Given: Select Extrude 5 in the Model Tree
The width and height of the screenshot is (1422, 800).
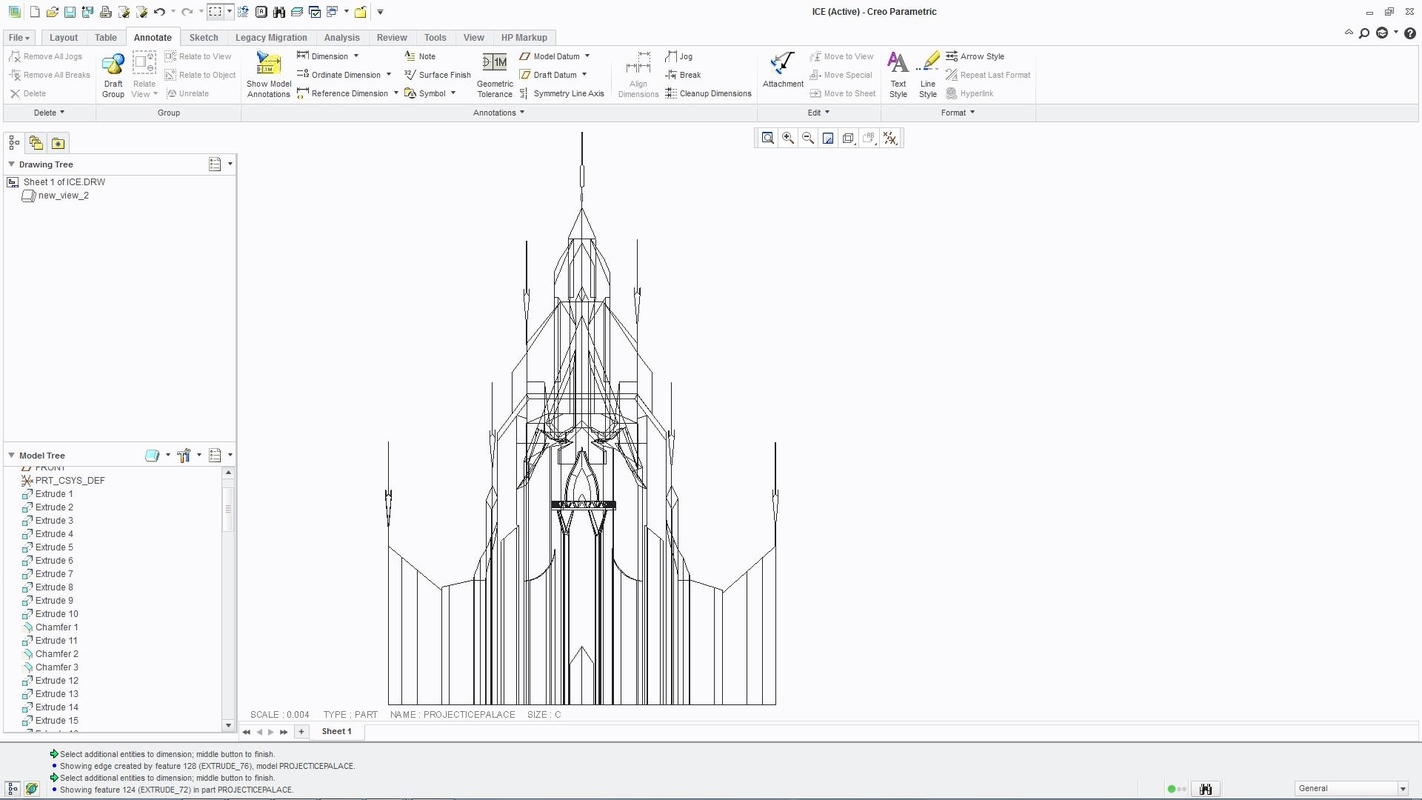Looking at the screenshot, I should point(54,547).
